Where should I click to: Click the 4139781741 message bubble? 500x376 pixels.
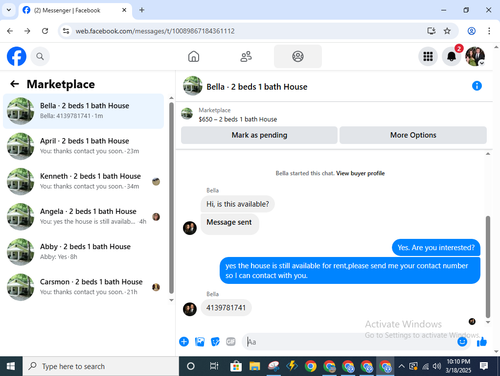click(x=226, y=308)
